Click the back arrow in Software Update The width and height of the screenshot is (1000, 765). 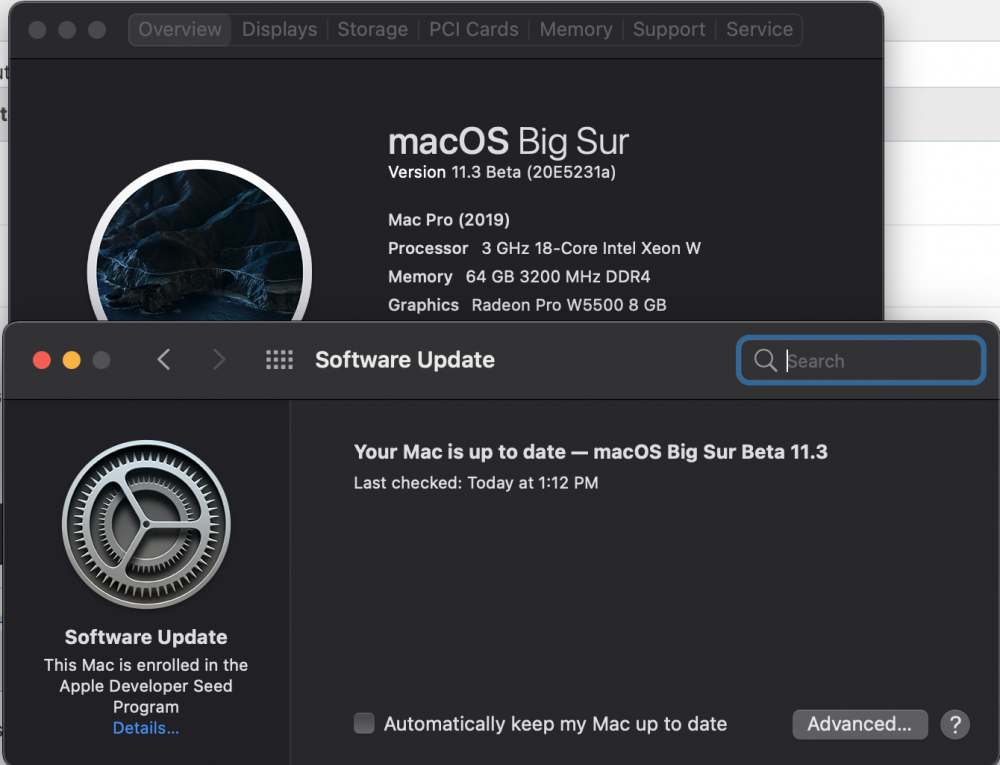(164, 360)
